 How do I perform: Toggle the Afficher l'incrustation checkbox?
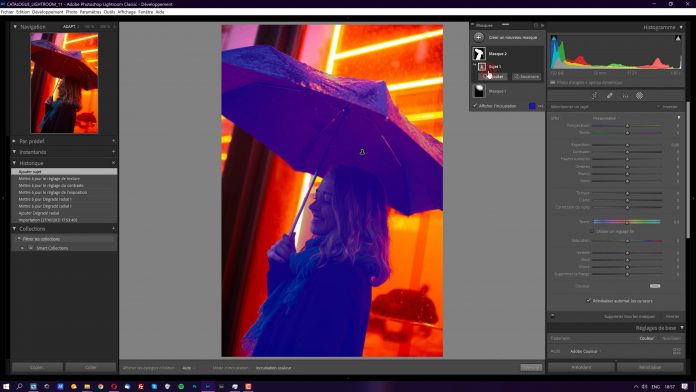pyautogui.click(x=475, y=106)
